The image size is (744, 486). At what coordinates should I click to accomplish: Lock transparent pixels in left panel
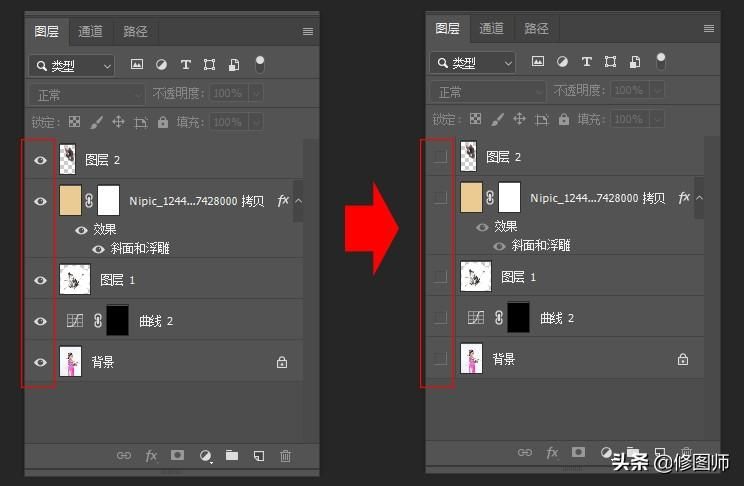pos(74,122)
